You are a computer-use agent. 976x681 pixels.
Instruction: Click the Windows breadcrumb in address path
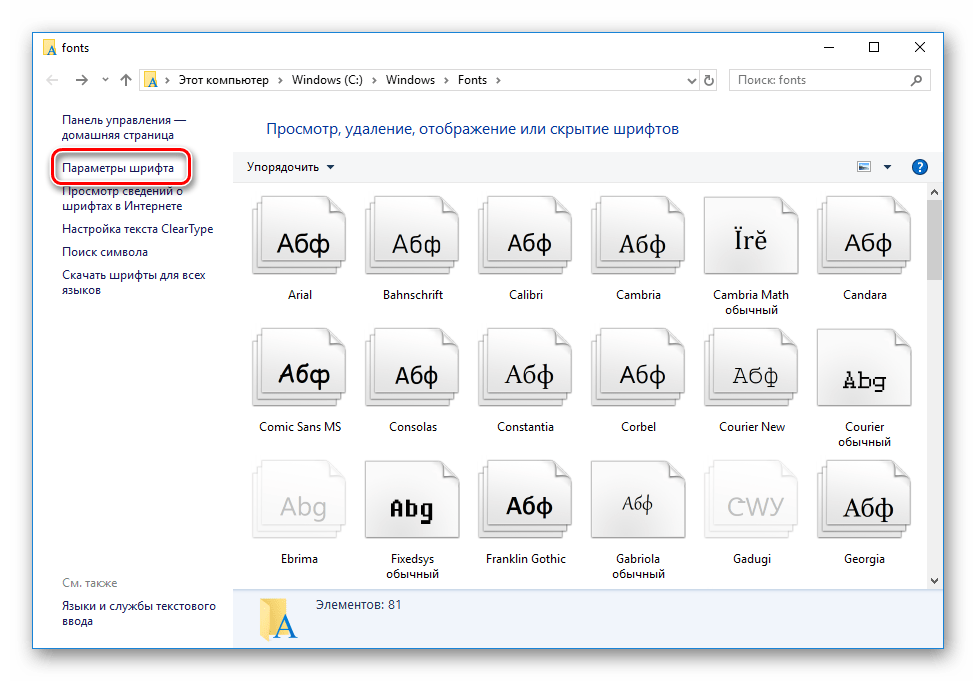click(410, 80)
